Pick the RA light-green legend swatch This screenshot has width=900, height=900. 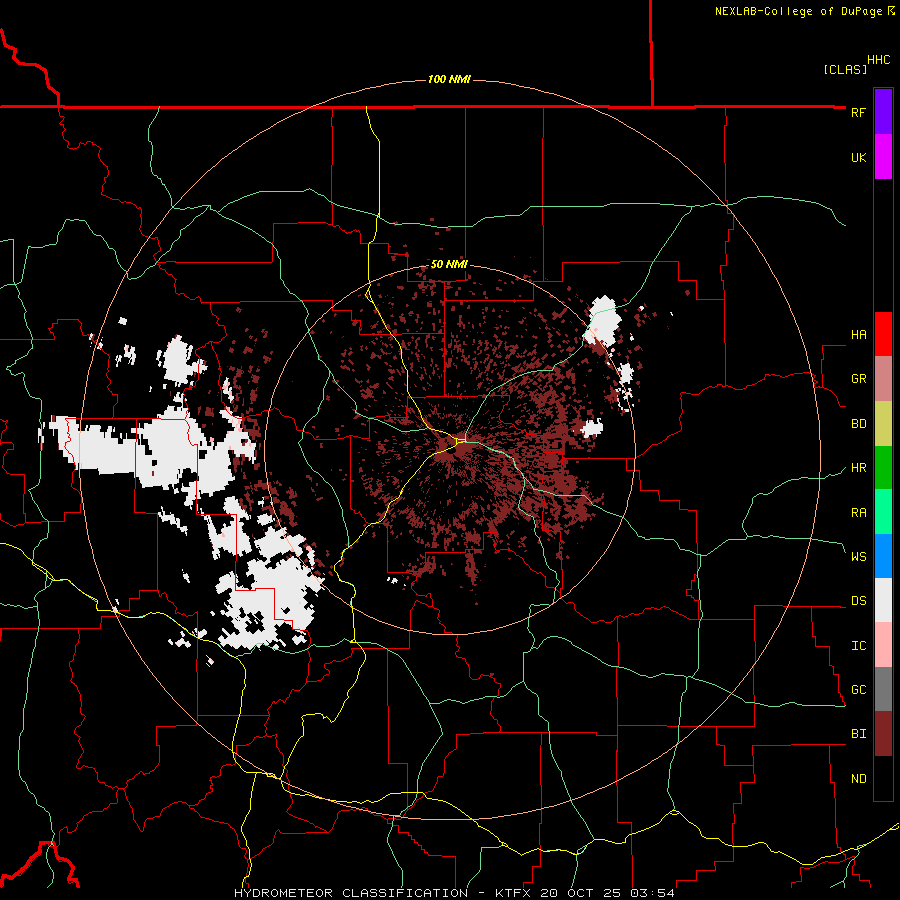pyautogui.click(x=883, y=512)
